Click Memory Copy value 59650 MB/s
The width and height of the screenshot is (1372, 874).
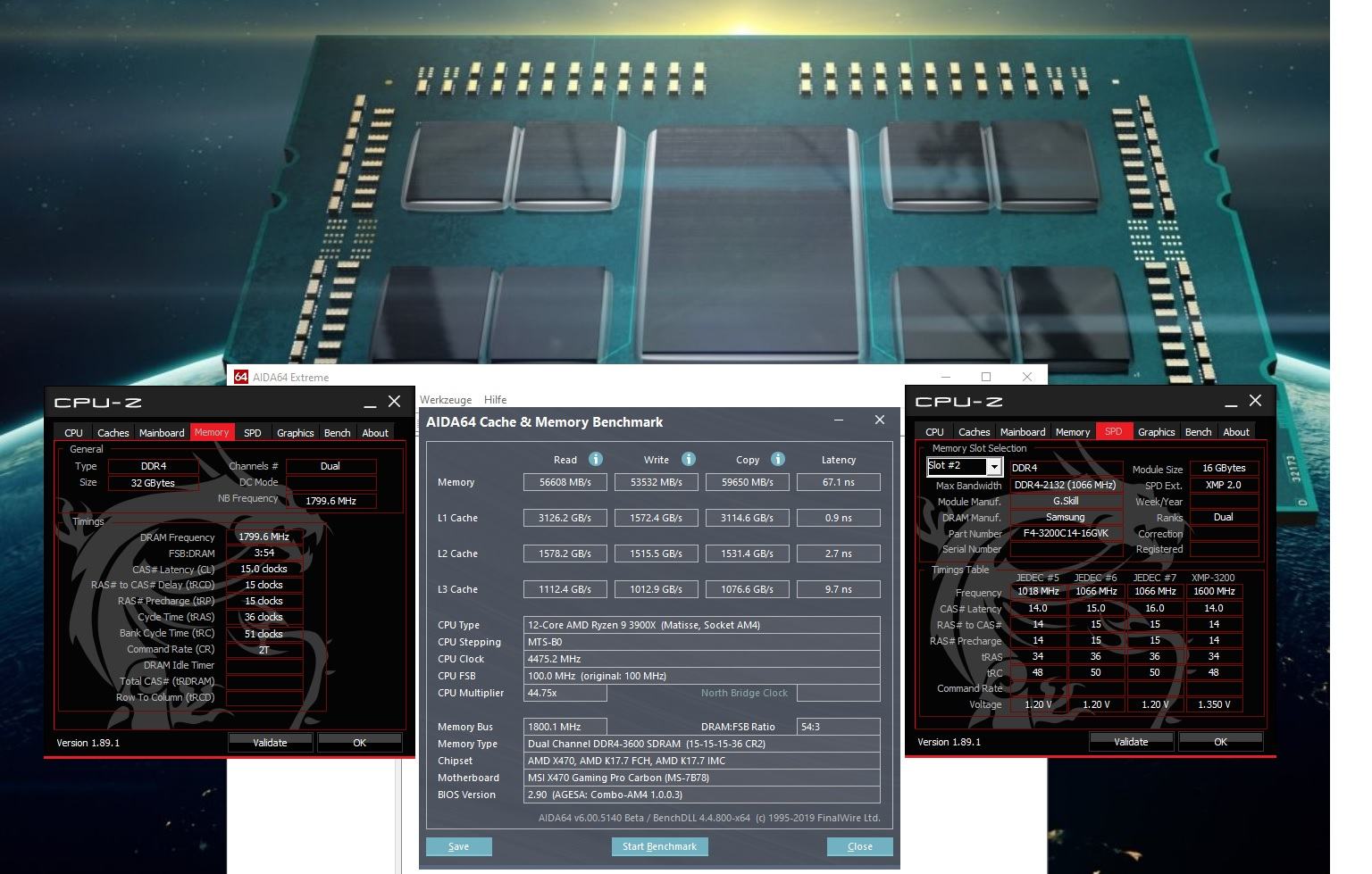point(748,482)
